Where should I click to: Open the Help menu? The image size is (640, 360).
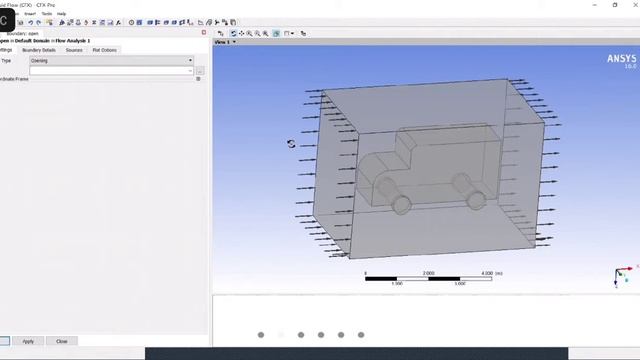coord(61,13)
